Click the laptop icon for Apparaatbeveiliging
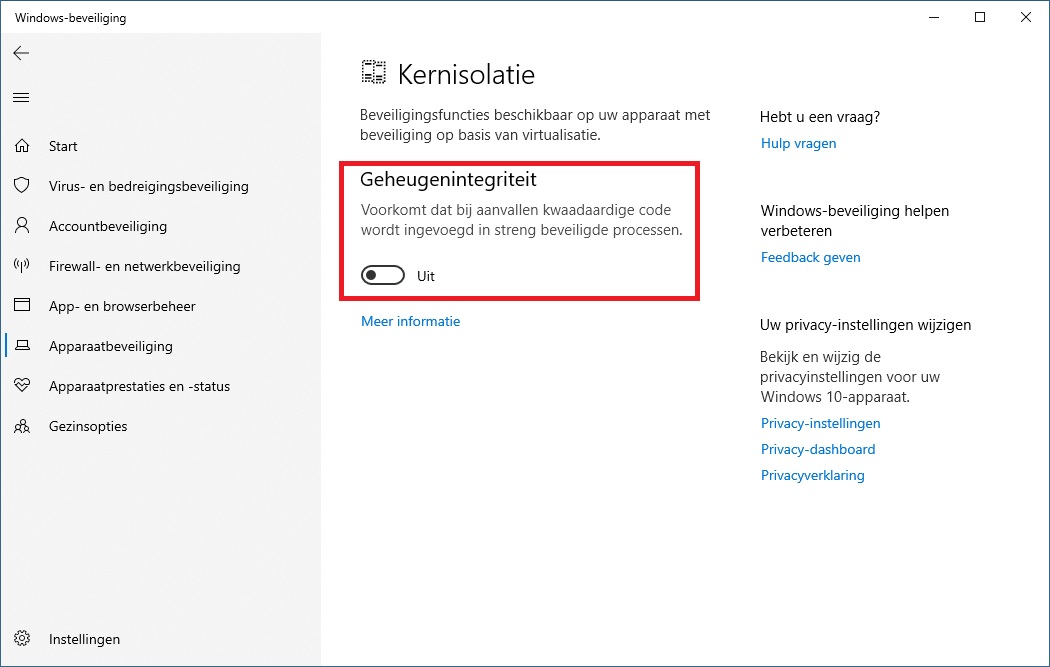This screenshot has width=1050, height=667. [22, 346]
